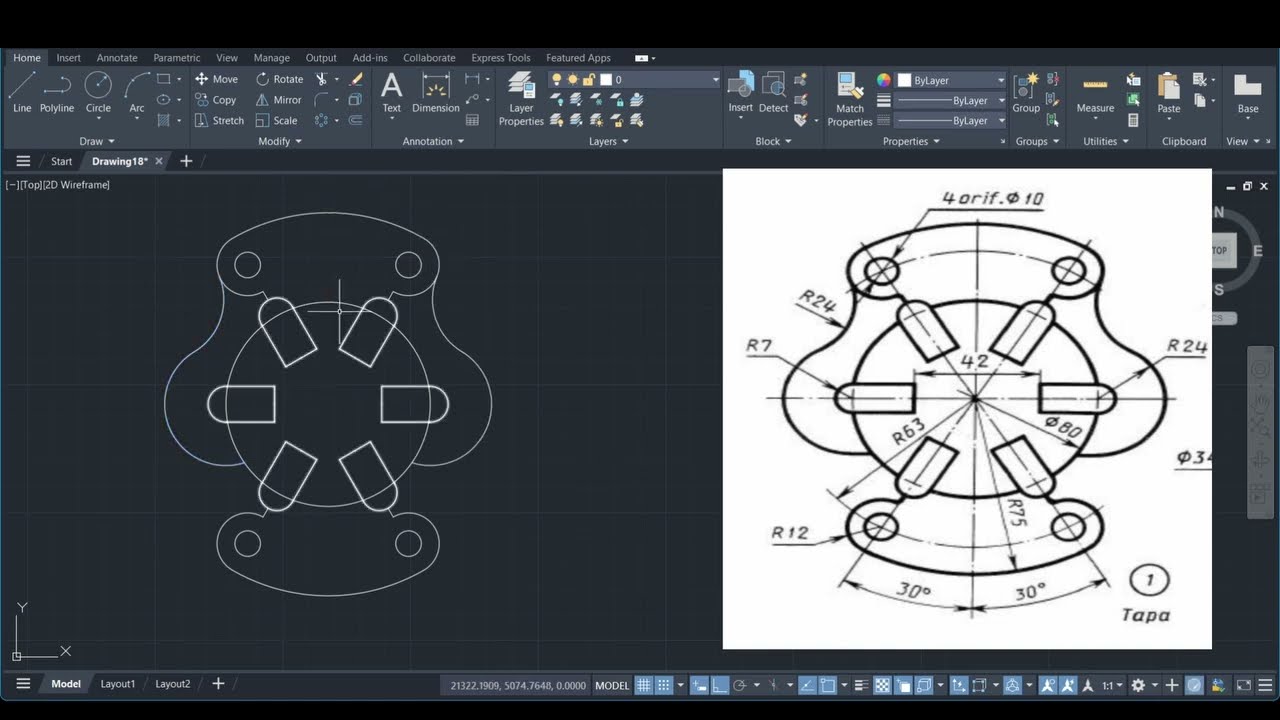Screen dimensions: 1280x720
Task: Open the file tabs hamburger menu
Action: [x=23, y=161]
